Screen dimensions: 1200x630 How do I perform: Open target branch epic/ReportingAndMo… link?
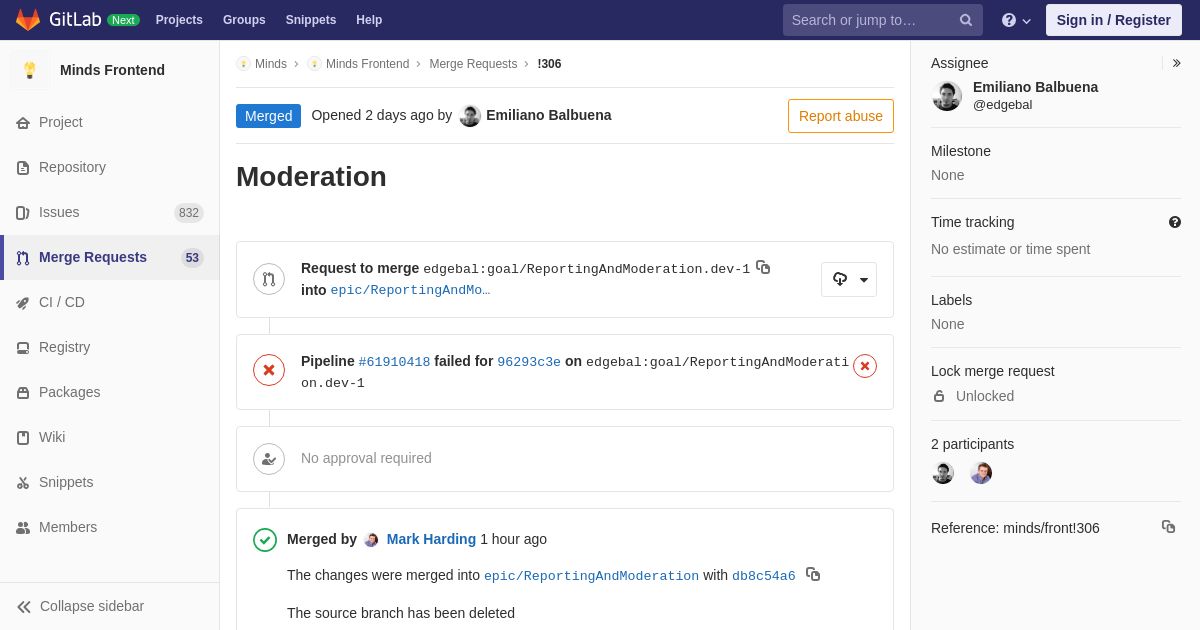tap(410, 290)
